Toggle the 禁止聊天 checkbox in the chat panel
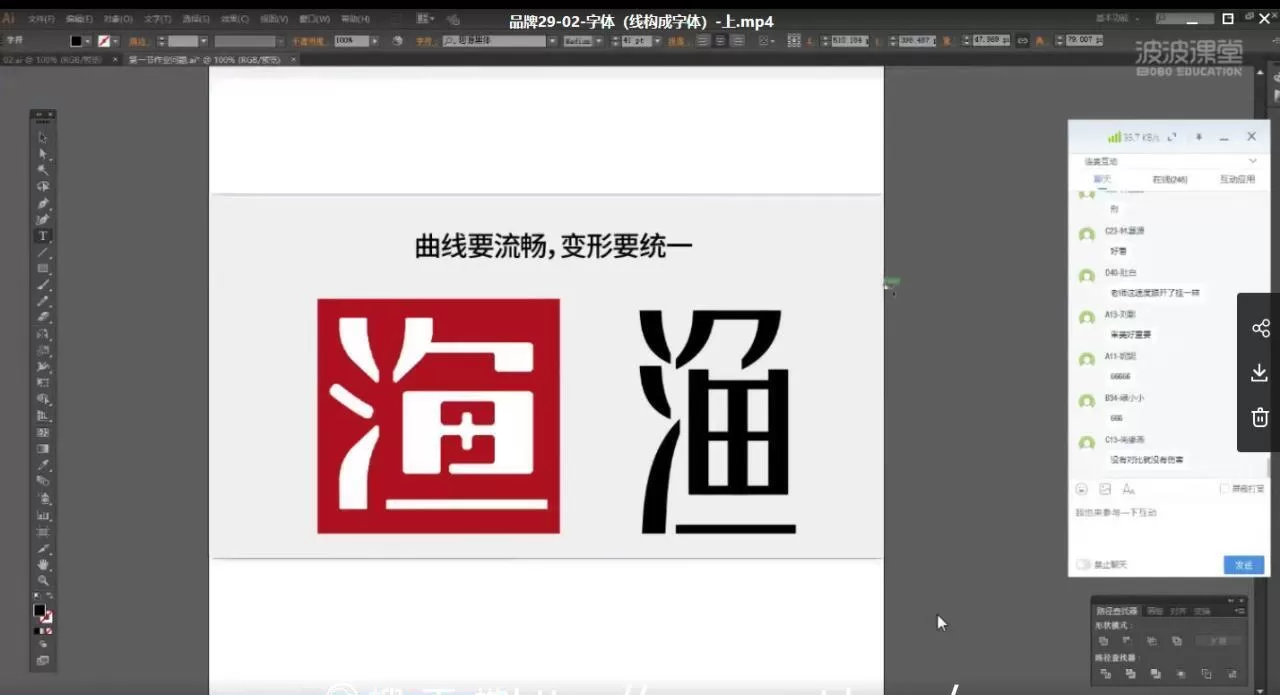This screenshot has width=1280, height=695. (1083, 563)
